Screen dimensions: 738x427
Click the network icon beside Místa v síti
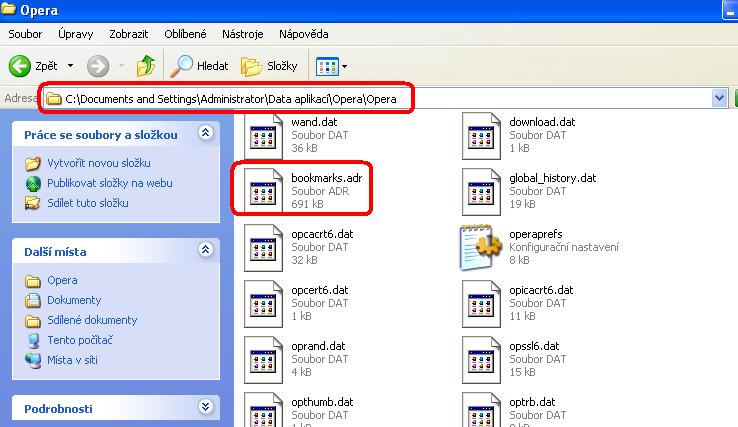tap(33, 360)
